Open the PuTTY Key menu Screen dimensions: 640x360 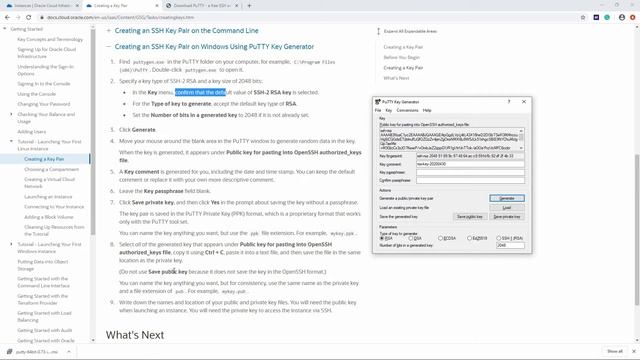389,111
